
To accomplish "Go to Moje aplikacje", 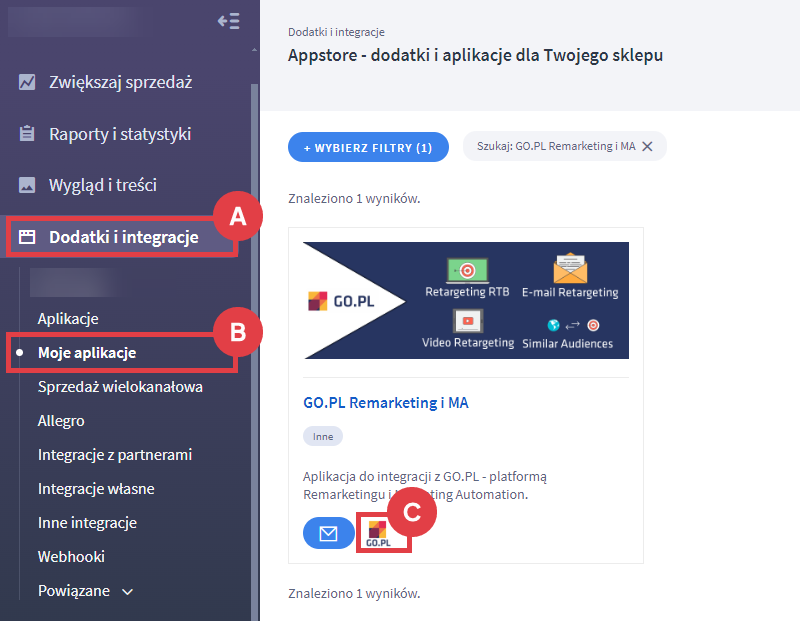I will tap(87, 353).
